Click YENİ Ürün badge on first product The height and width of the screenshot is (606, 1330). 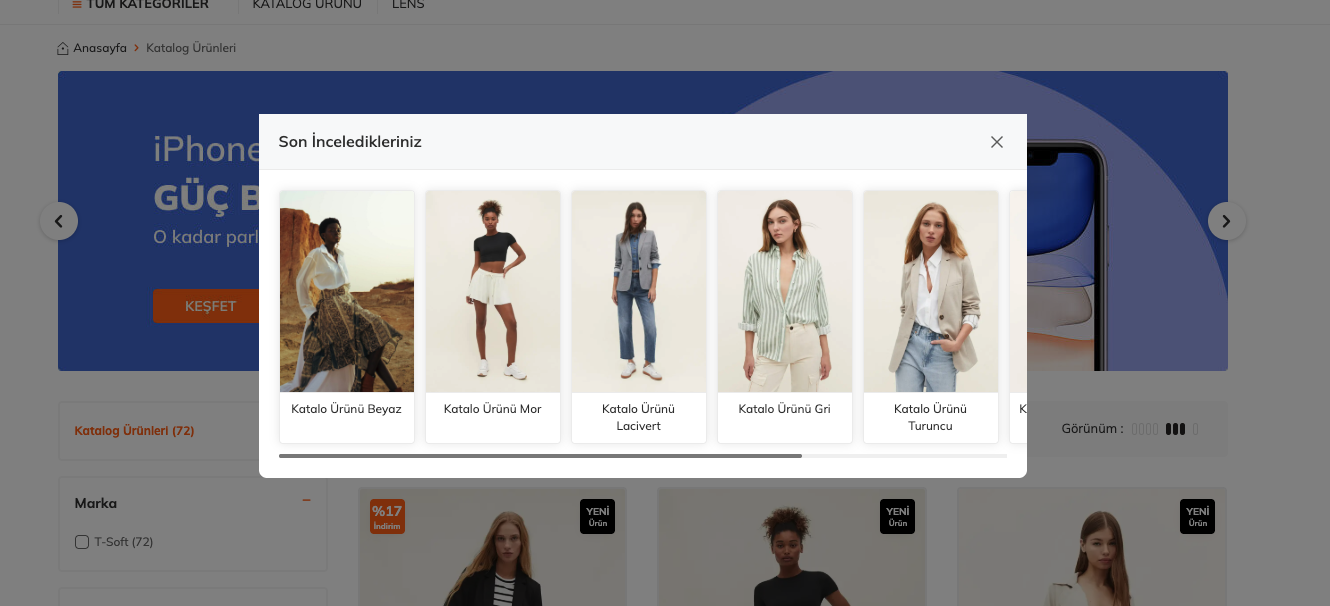pyautogui.click(x=598, y=516)
